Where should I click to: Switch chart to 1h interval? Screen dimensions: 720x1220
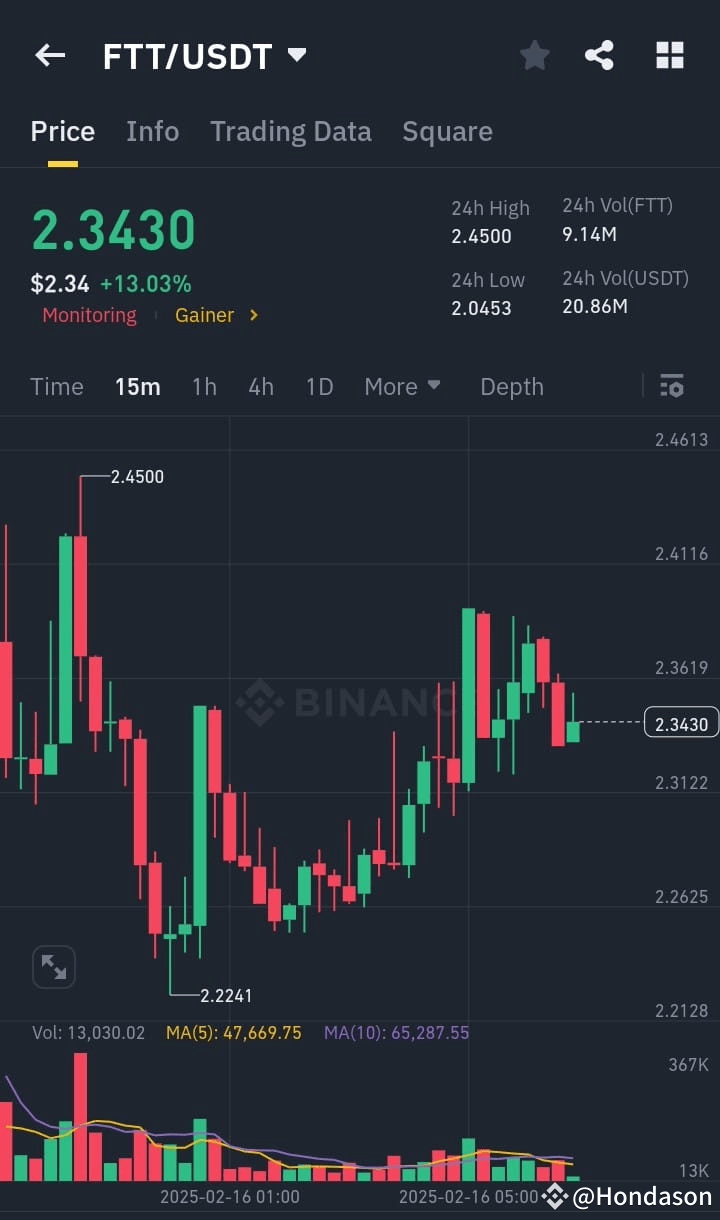(204, 386)
